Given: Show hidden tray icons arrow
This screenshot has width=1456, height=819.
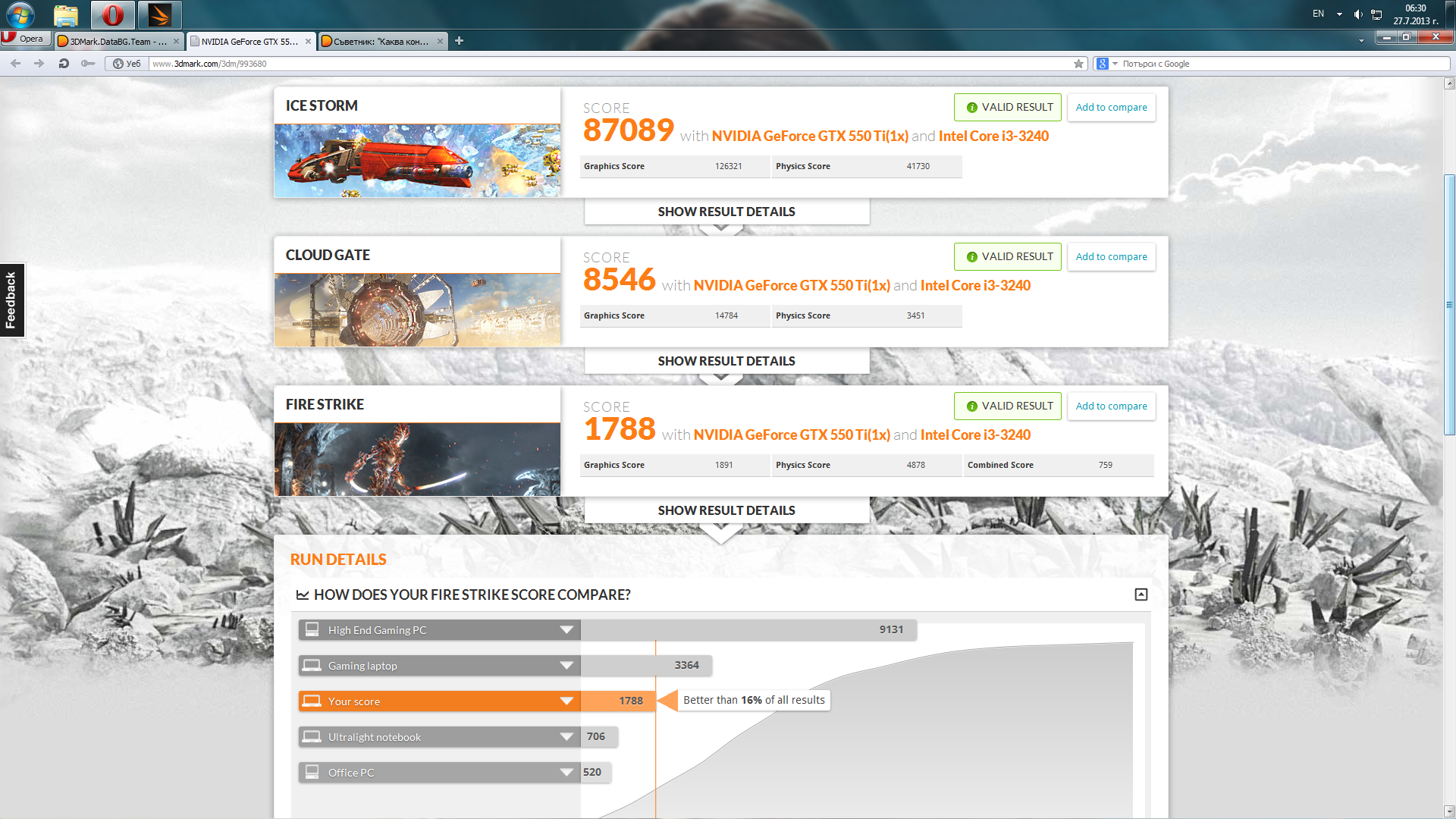Looking at the screenshot, I should click(1339, 14).
